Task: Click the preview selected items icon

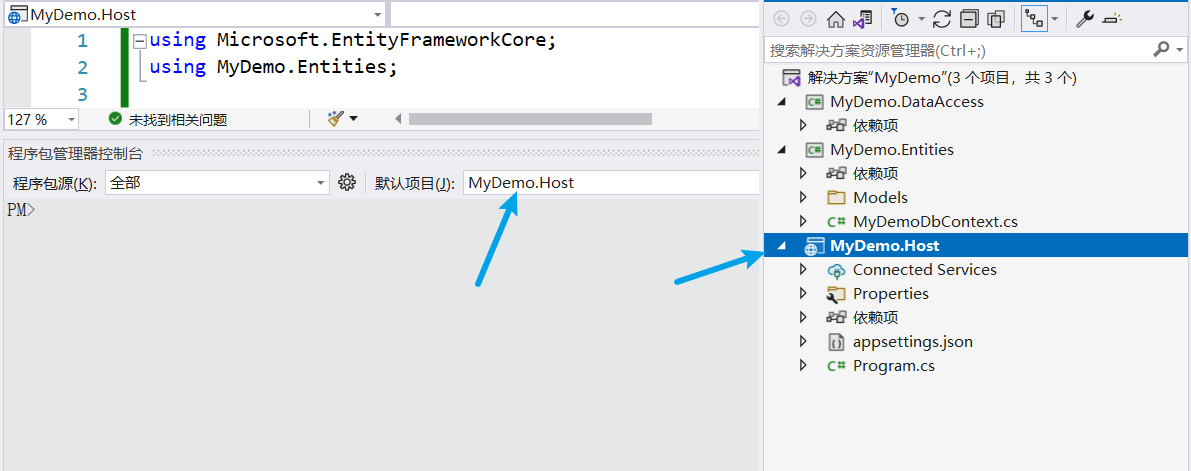Action: [x=1112, y=19]
